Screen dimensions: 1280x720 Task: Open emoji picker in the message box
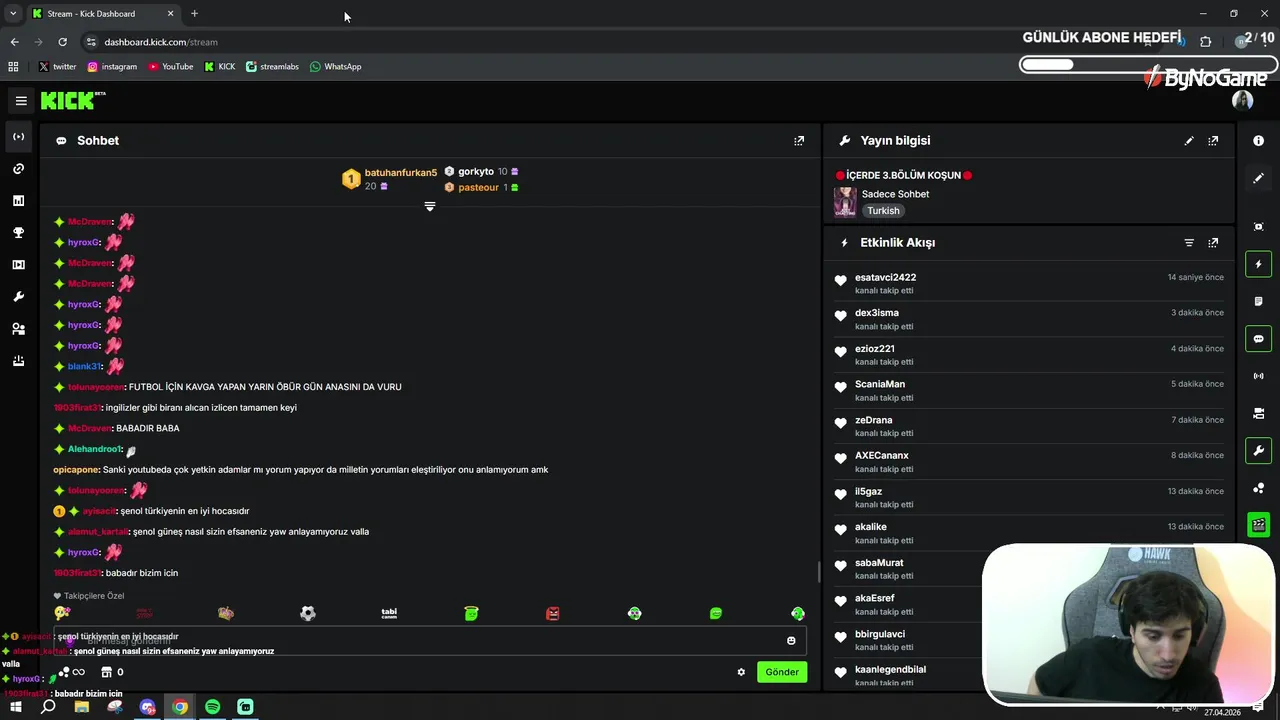click(x=791, y=640)
